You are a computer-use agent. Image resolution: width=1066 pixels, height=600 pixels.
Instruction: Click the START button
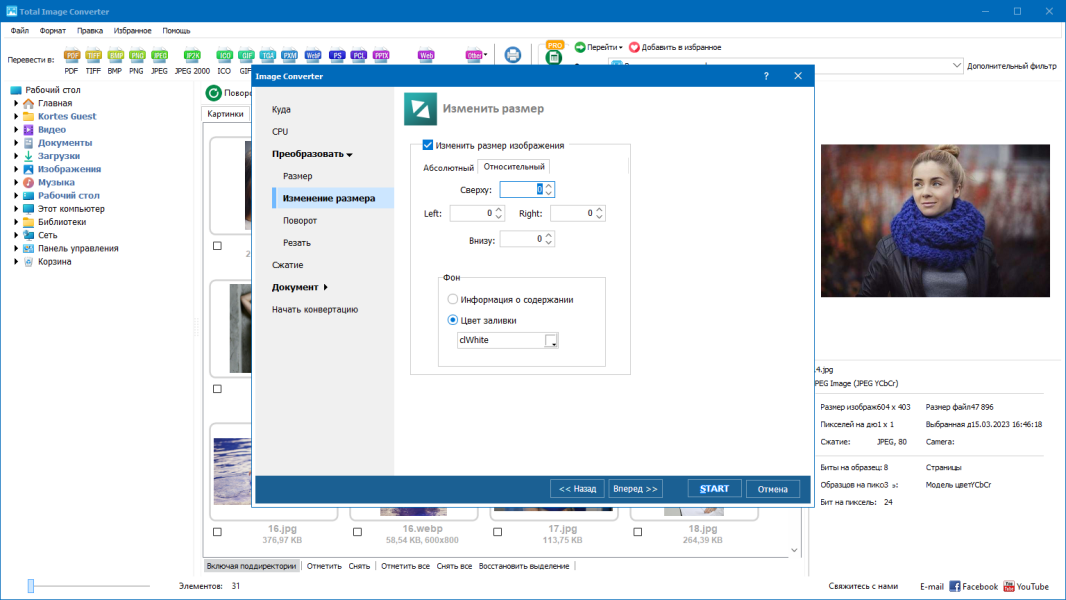(x=714, y=489)
